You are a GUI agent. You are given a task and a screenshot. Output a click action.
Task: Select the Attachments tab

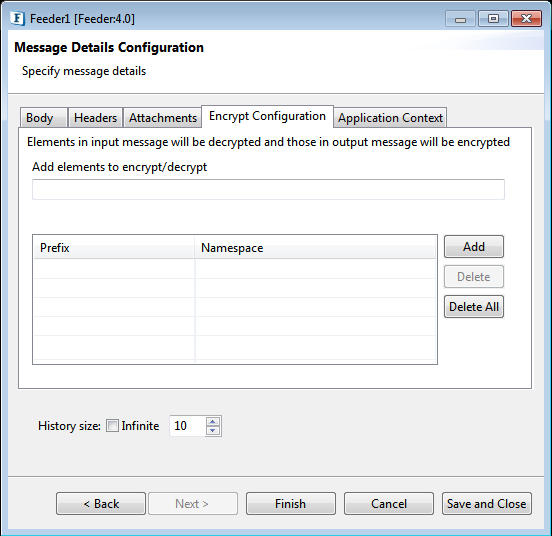pyautogui.click(x=163, y=118)
